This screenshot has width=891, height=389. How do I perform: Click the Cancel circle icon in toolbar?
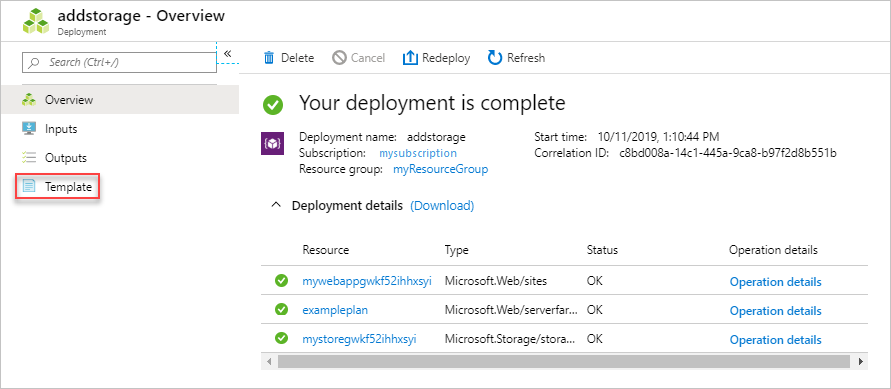(339, 58)
